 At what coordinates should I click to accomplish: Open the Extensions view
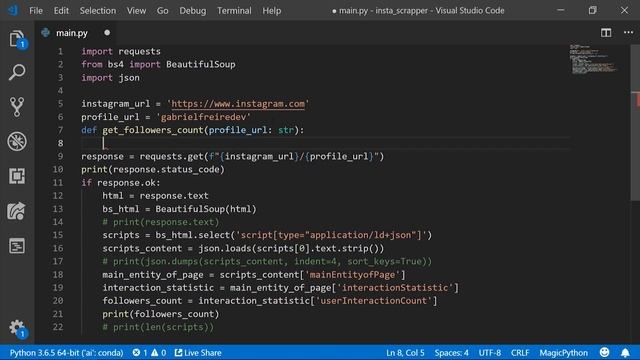[17, 176]
